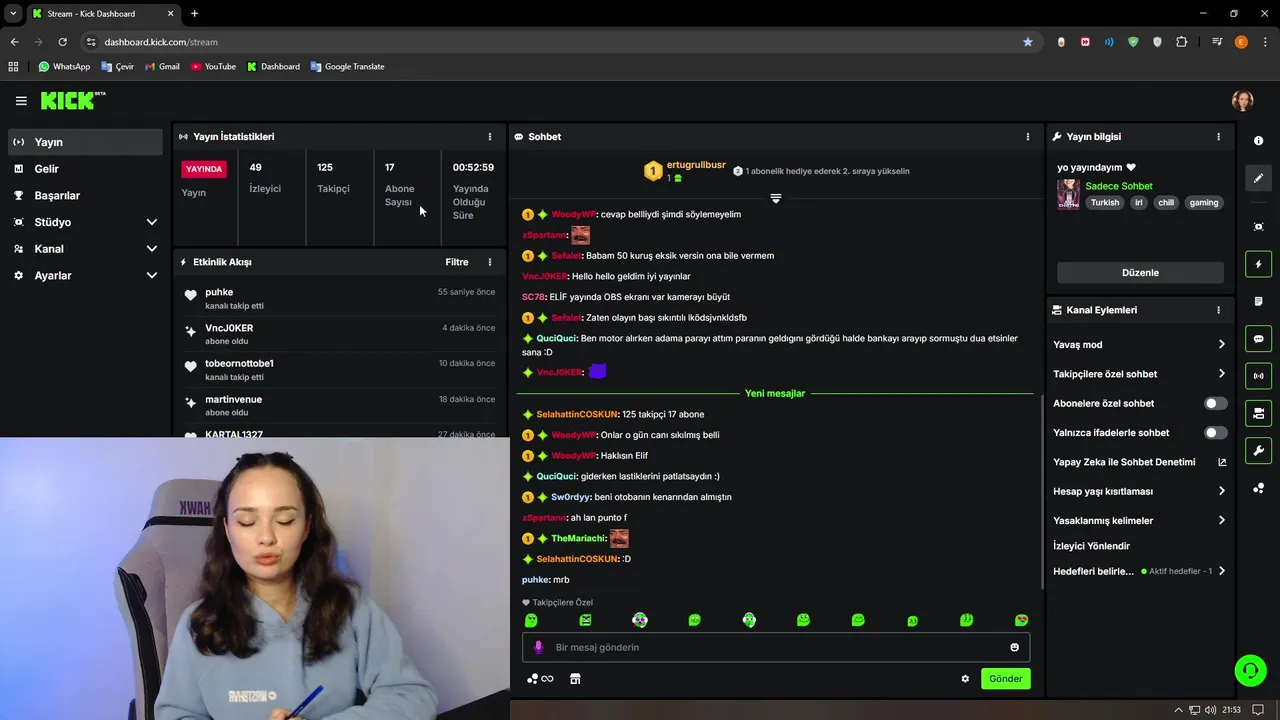Viewport: 1280px width, 720px height.
Task: Click the wrench tools icon in right rail
Action: (x=1259, y=450)
